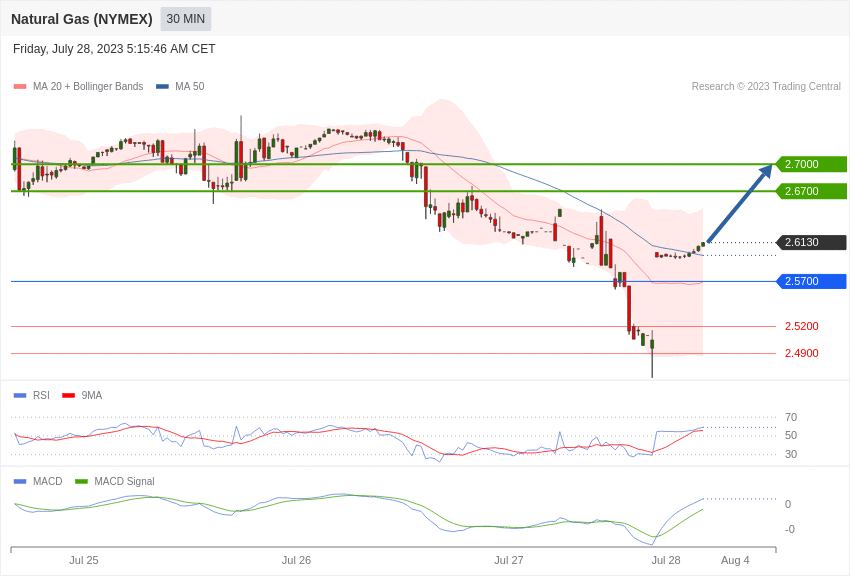Click the 9MA red legend swatch
This screenshot has width=850, height=576.
(x=69, y=396)
